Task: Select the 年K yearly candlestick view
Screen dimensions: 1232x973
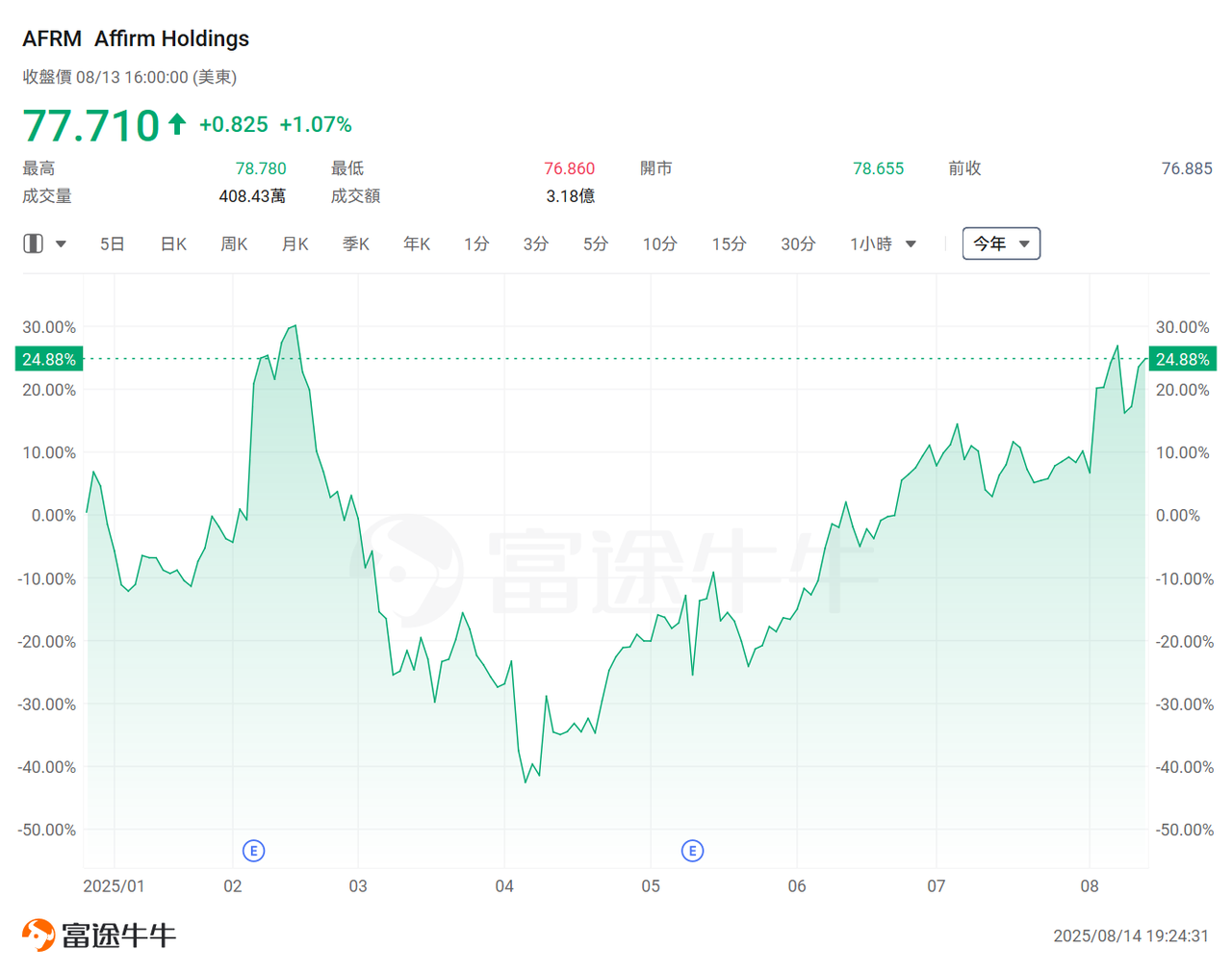Action: tap(416, 243)
